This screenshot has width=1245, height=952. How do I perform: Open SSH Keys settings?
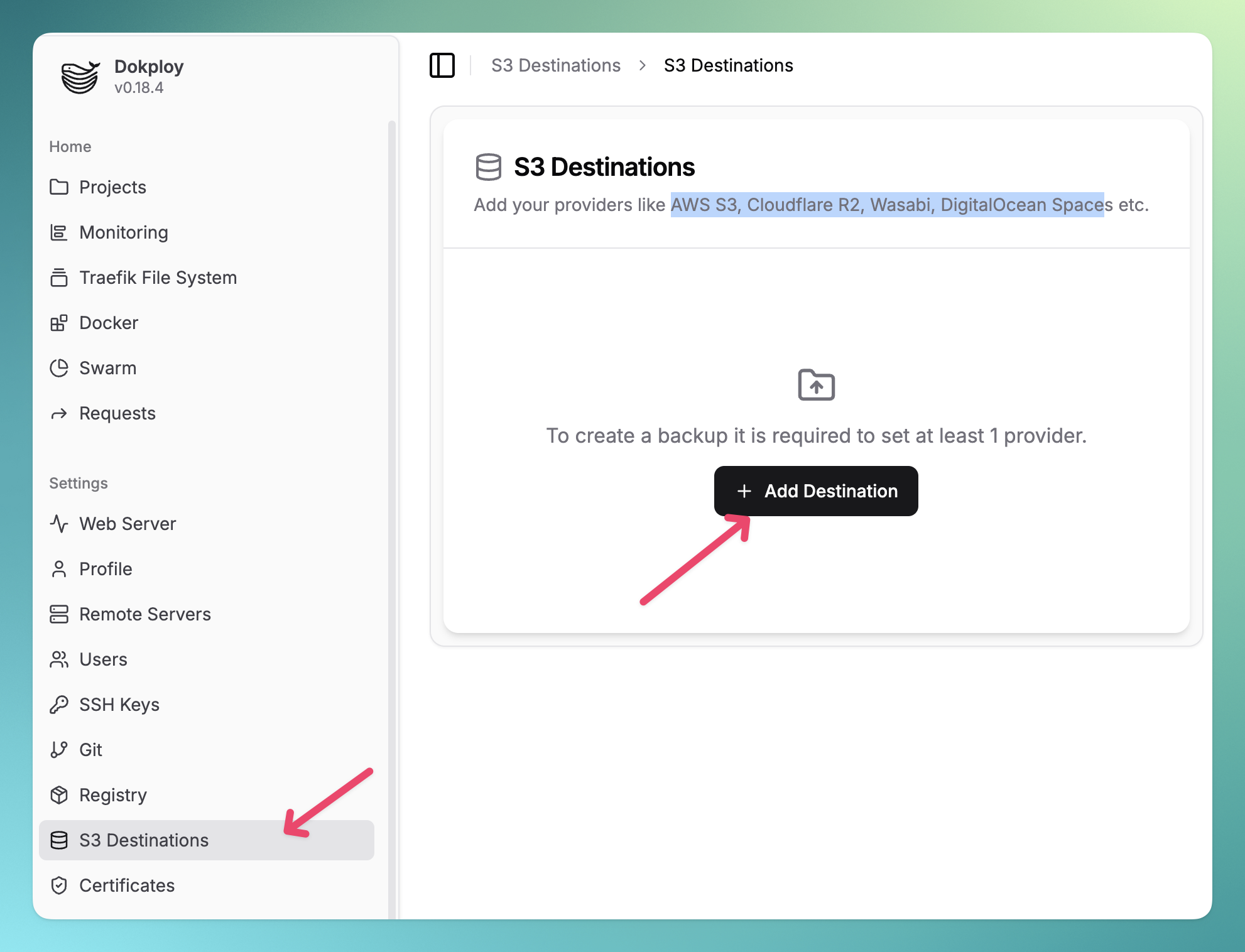[x=207, y=705]
